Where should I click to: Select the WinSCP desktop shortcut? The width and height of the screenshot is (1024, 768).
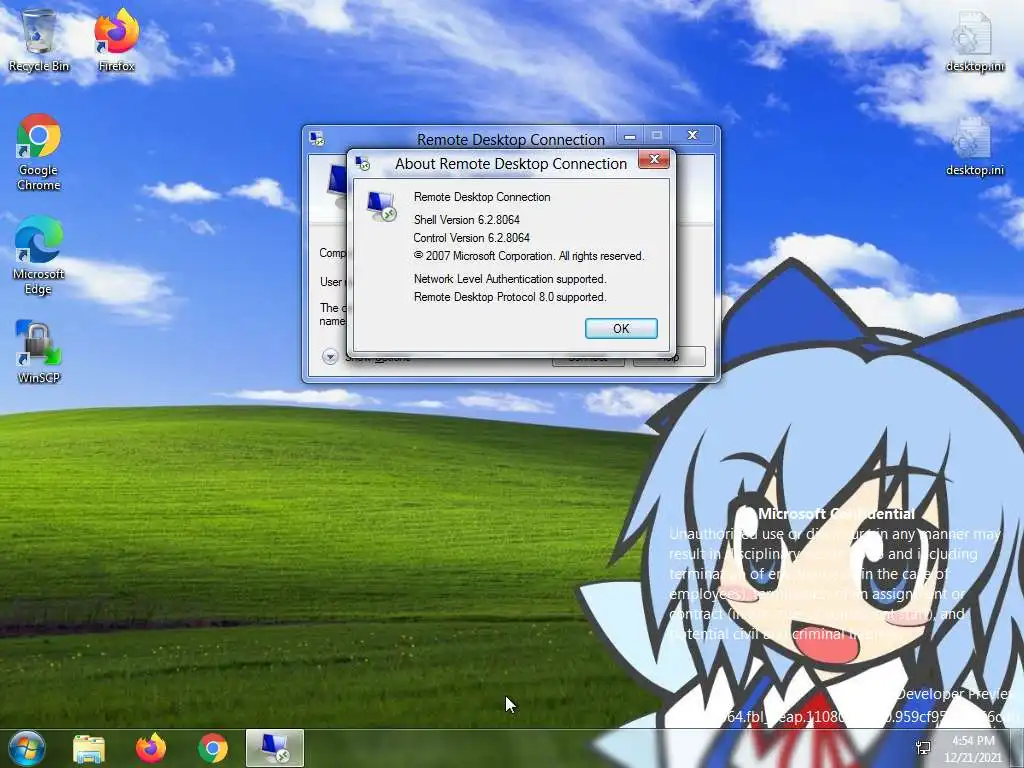coord(39,351)
